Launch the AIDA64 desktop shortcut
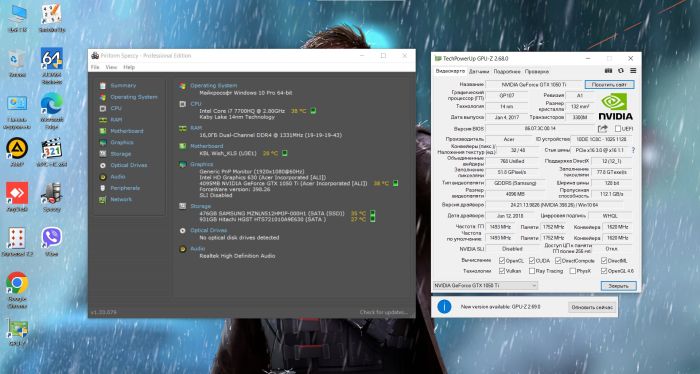 point(52,65)
